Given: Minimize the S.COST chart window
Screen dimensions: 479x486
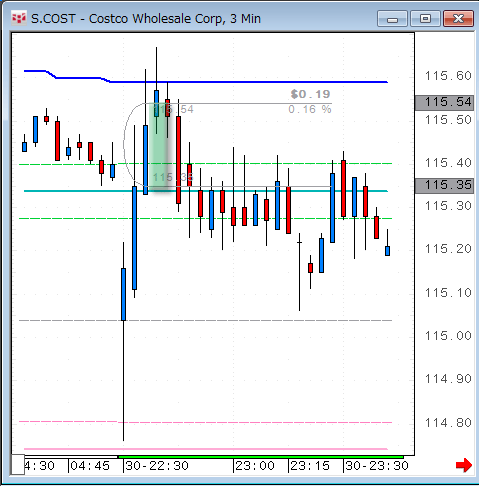Looking at the screenshot, I should tap(392, 19).
